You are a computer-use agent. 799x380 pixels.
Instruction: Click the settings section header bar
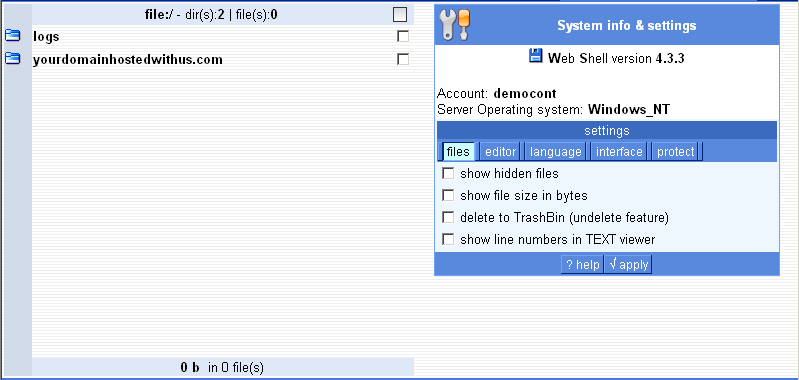(606, 130)
